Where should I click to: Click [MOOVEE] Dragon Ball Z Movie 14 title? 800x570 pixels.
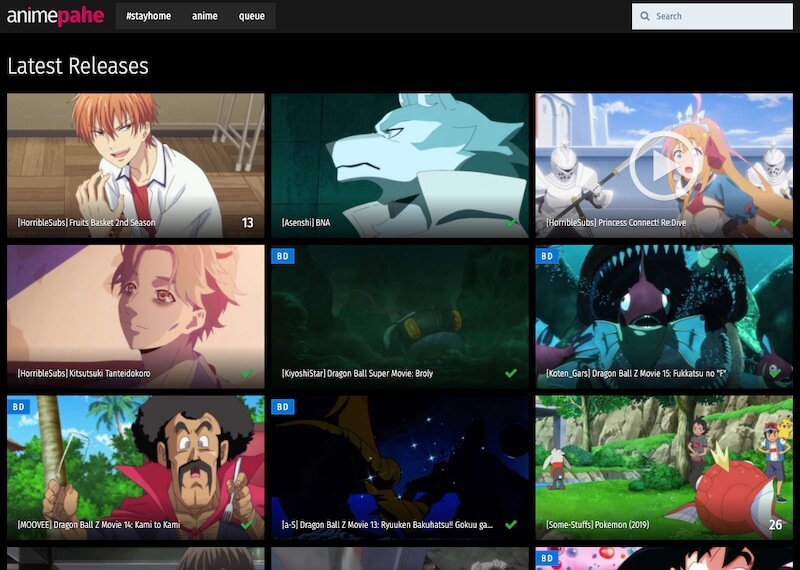coord(98,525)
